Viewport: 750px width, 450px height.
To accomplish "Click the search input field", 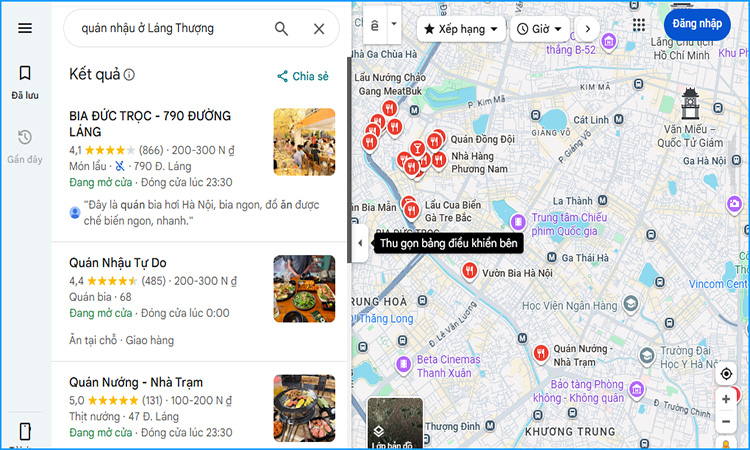I will [x=172, y=29].
